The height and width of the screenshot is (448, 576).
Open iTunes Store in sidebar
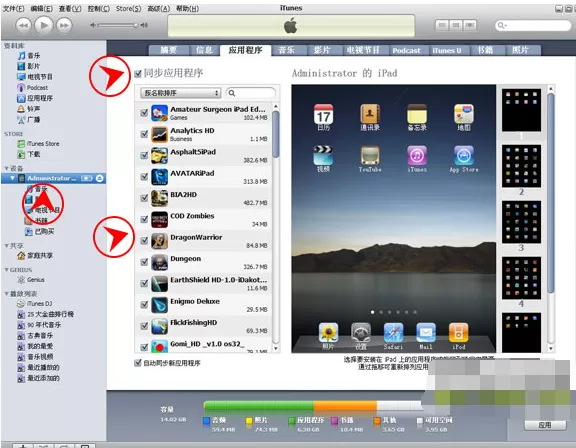pyautogui.click(x=39, y=144)
